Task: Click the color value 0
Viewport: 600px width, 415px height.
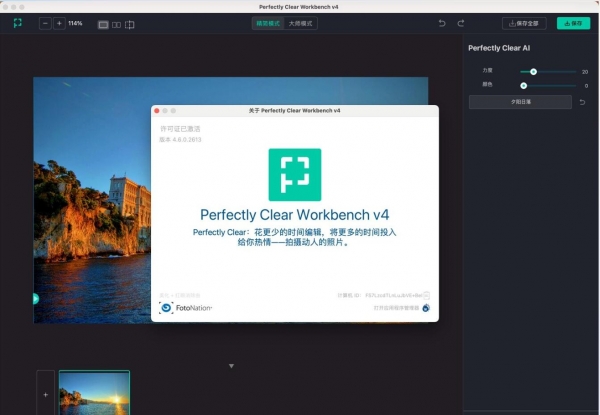Action: [586, 86]
